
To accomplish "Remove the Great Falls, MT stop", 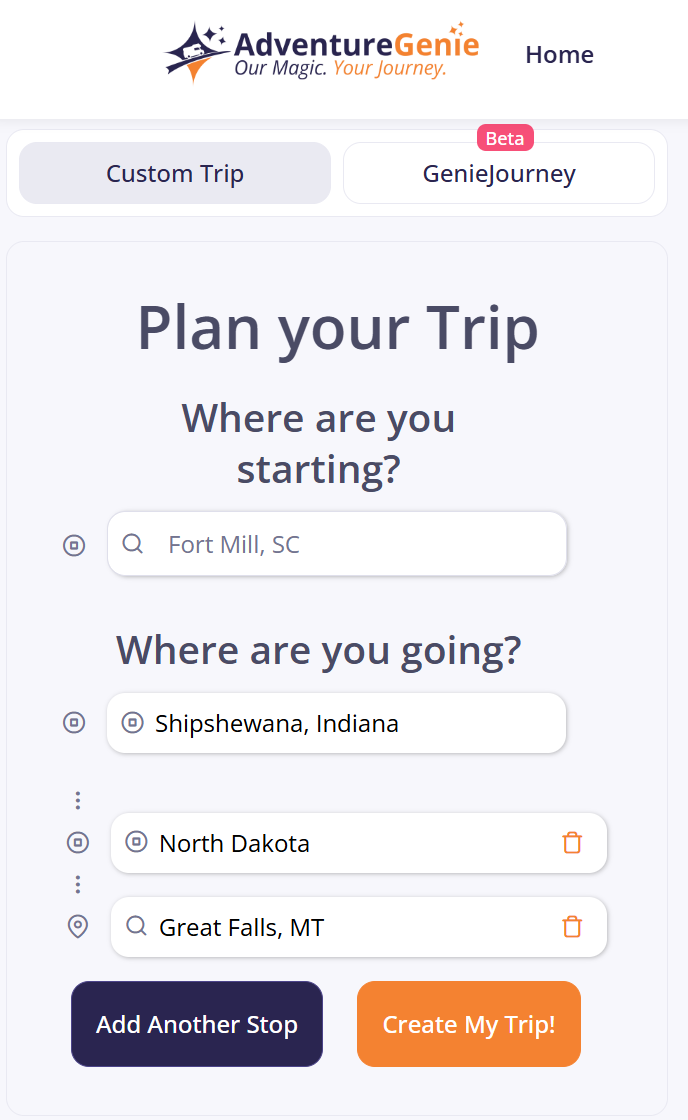I will (572, 927).
